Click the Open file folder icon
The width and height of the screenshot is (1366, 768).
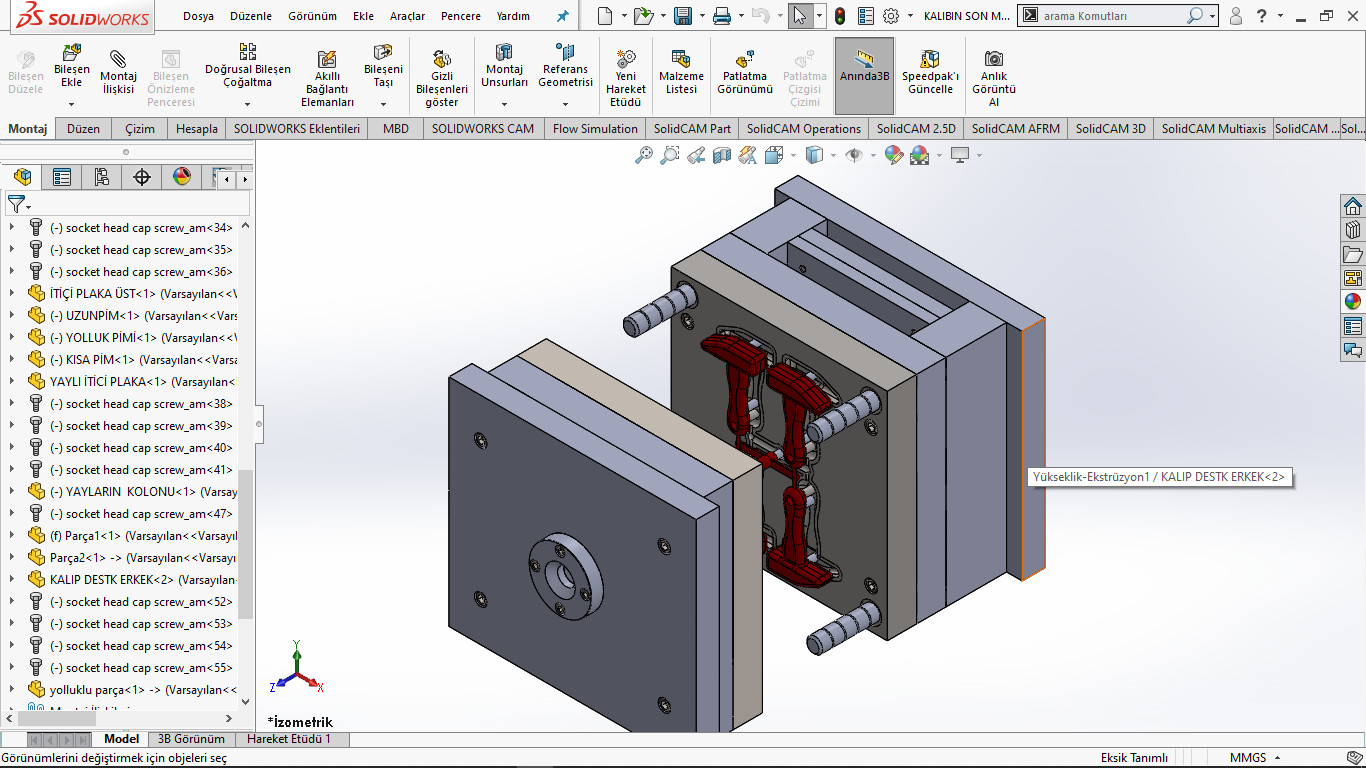(643, 16)
